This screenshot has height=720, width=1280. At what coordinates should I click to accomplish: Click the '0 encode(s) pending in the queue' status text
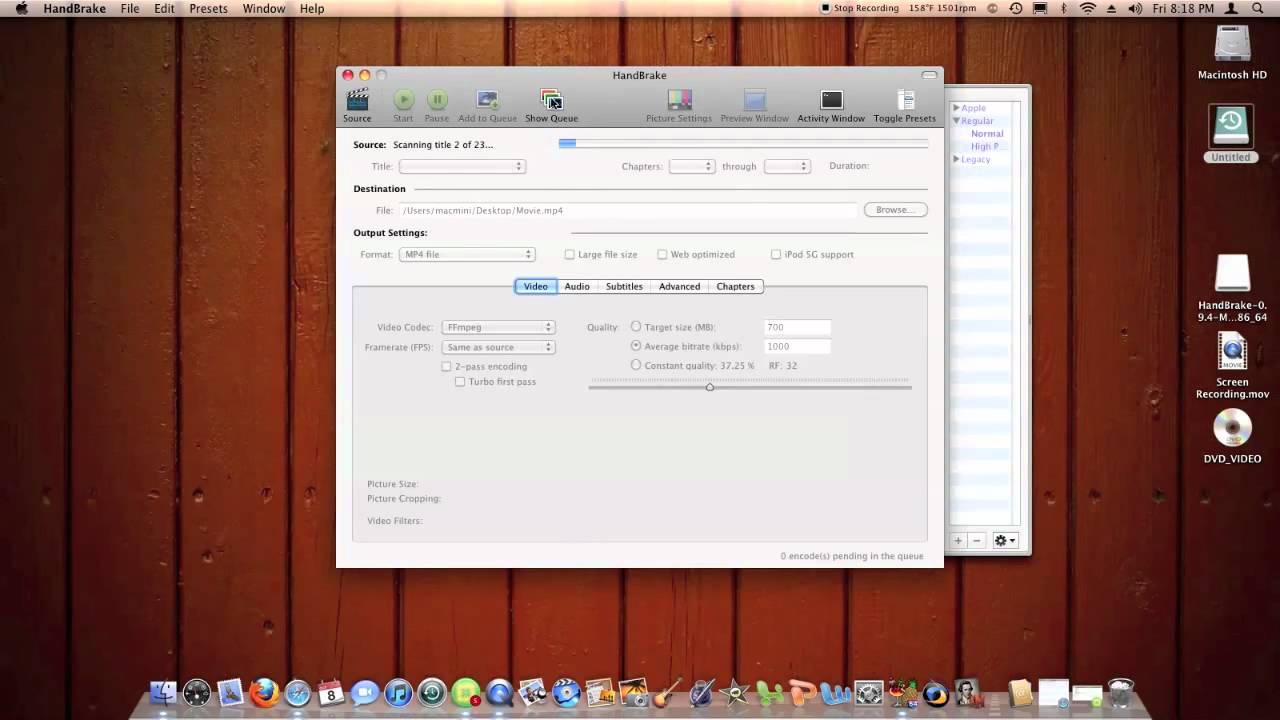(x=852, y=556)
